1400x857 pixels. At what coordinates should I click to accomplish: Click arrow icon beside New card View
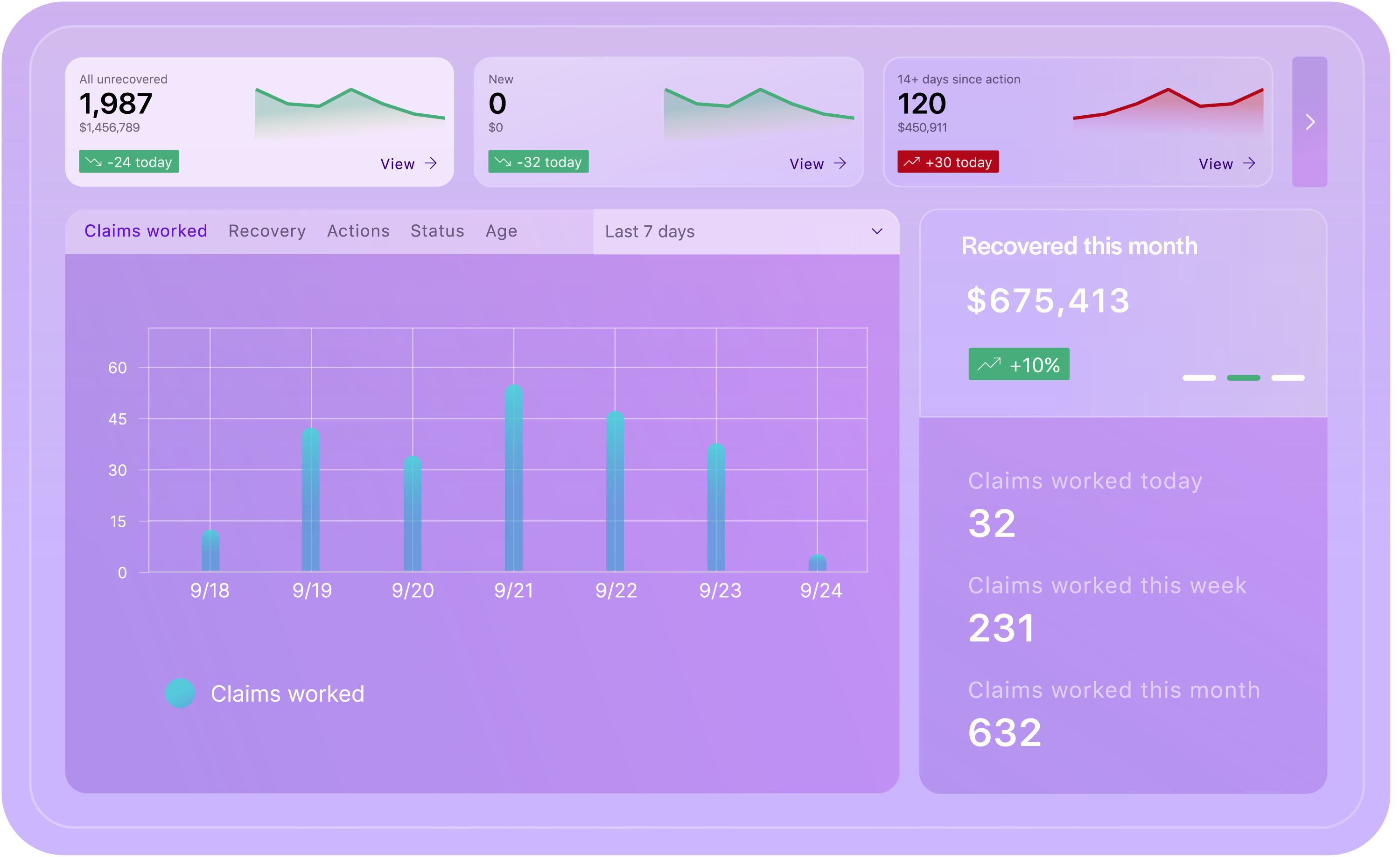click(x=840, y=164)
